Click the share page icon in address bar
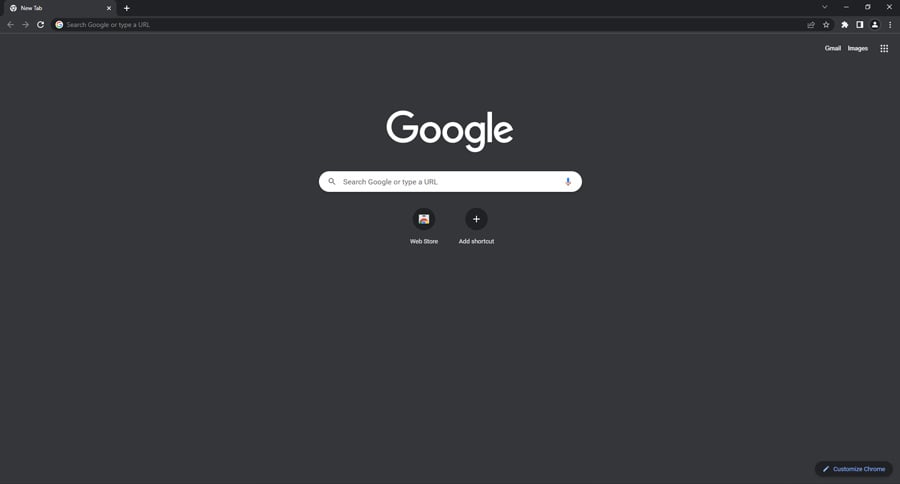Viewport: 900px width, 484px height. coord(811,25)
